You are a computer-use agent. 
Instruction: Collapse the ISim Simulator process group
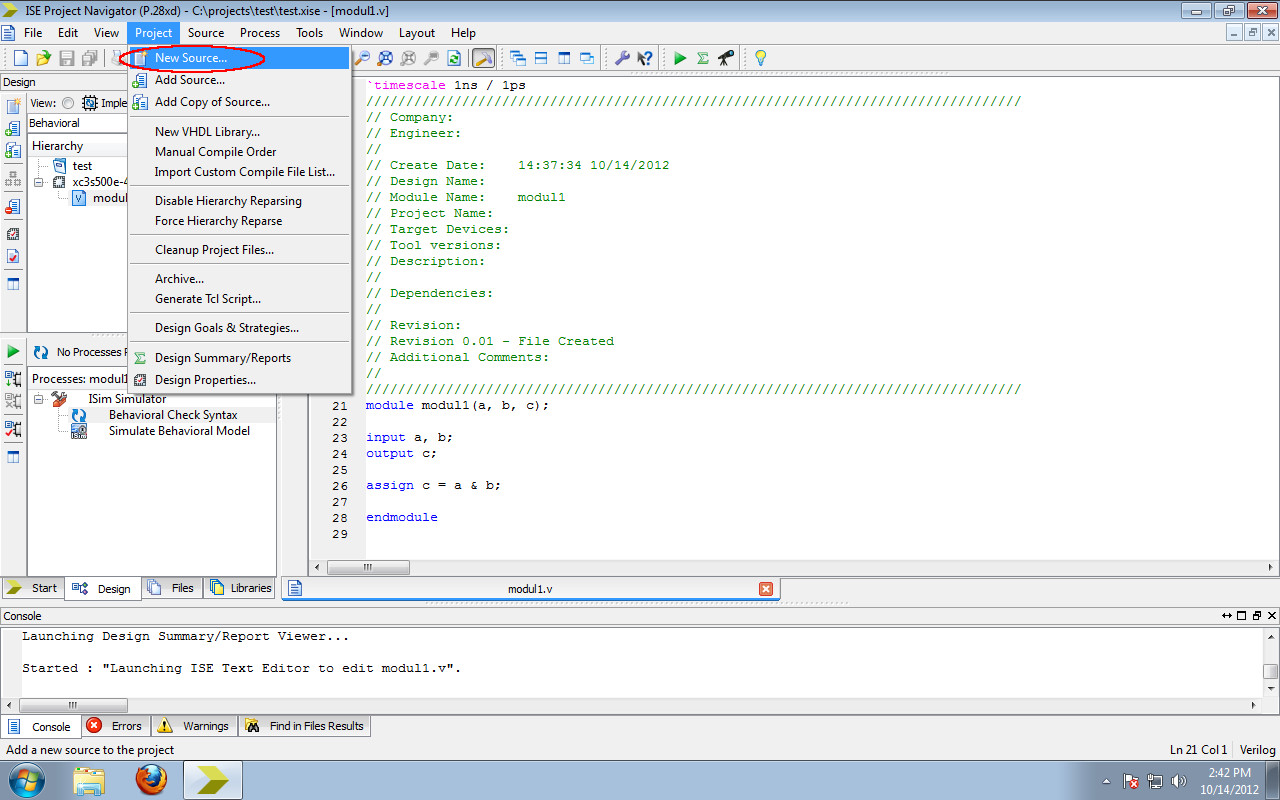click(37, 398)
